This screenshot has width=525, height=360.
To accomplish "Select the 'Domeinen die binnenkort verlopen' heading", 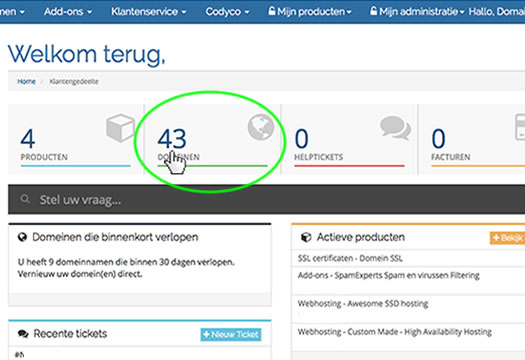I will coord(115,237).
